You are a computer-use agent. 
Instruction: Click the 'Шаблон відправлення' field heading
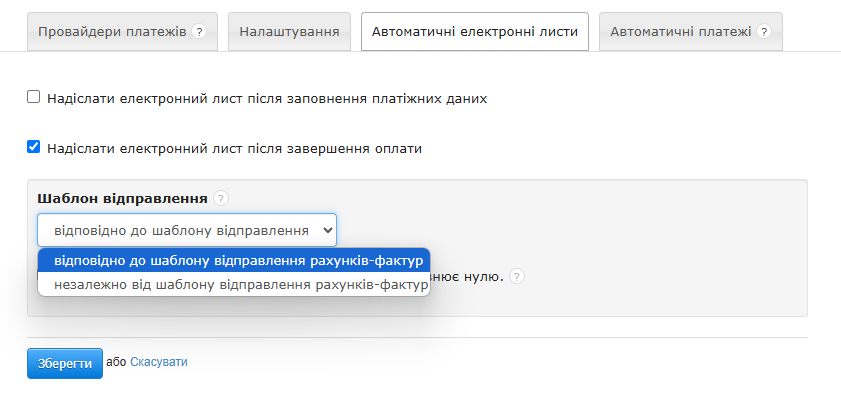122,198
